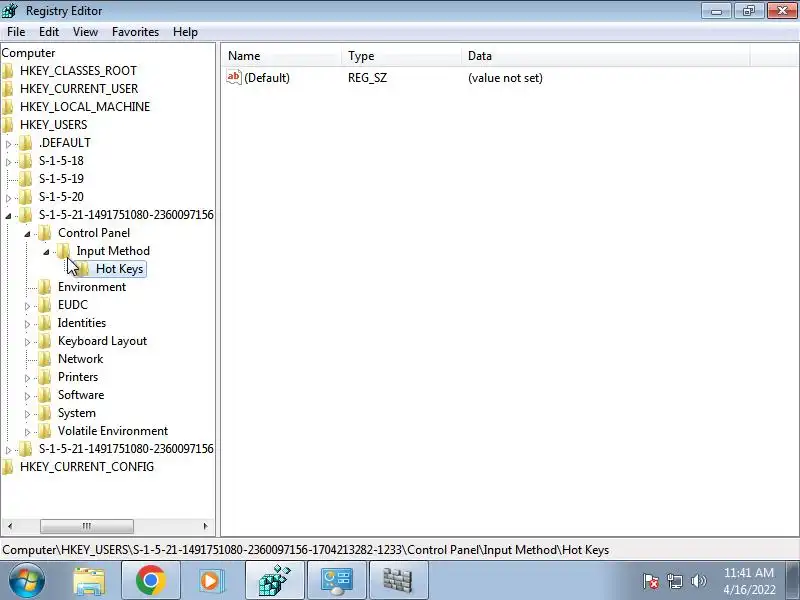Click the Keyboard Layout folder icon

click(45, 341)
